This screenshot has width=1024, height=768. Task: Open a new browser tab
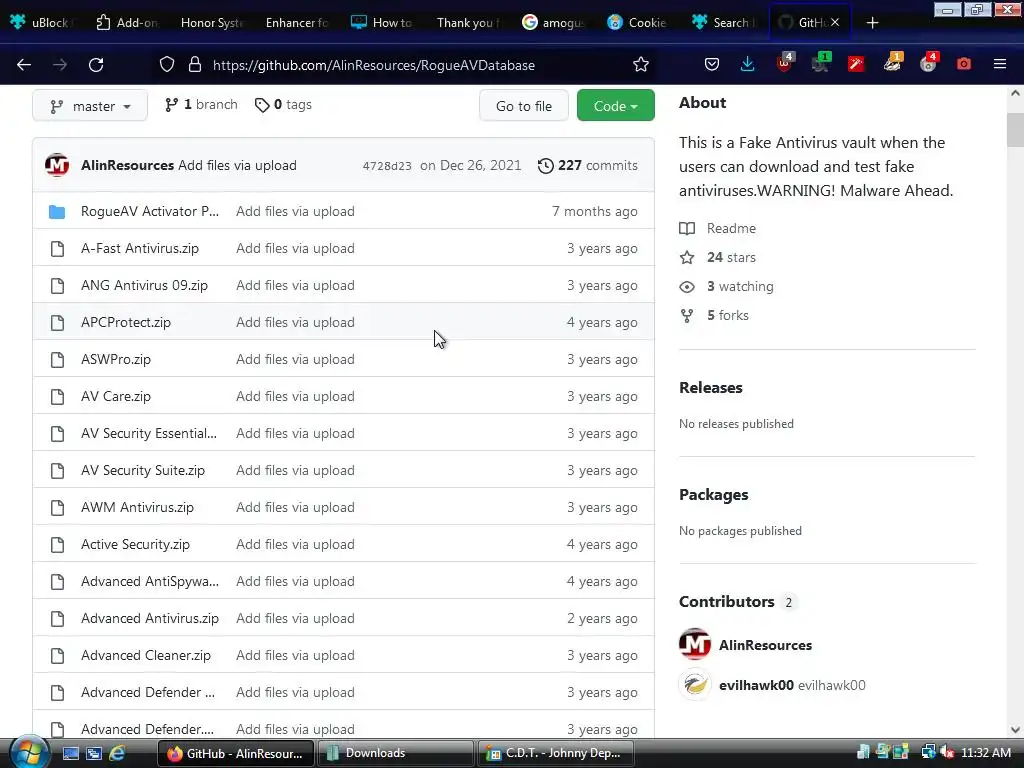(872, 23)
